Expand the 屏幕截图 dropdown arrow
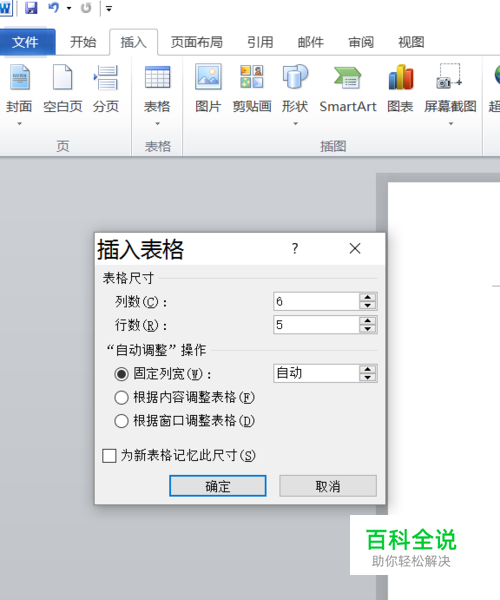The height and width of the screenshot is (600, 500). tap(451, 124)
